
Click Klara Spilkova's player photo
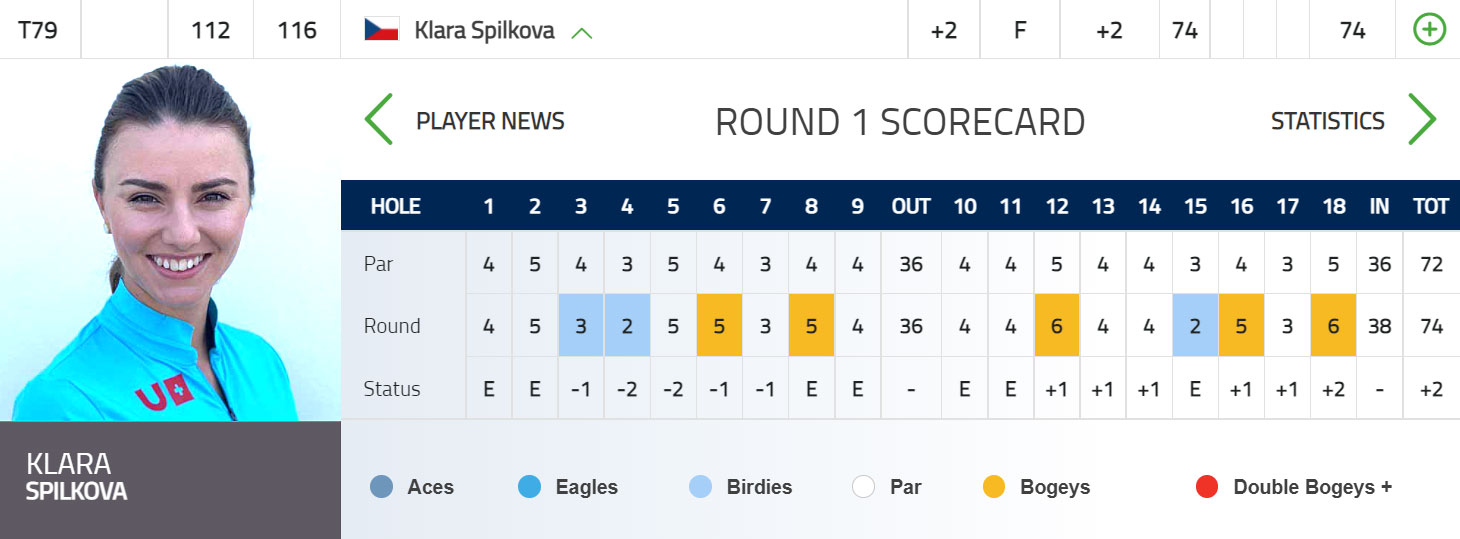(170, 240)
